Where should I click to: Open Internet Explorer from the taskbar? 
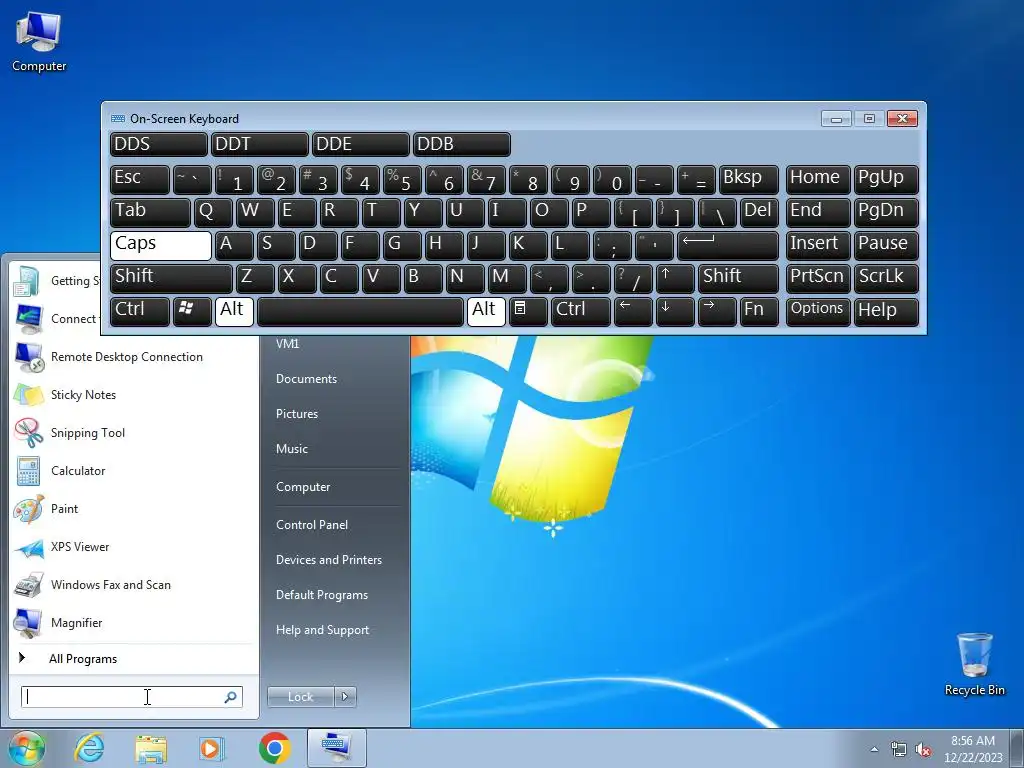point(89,748)
